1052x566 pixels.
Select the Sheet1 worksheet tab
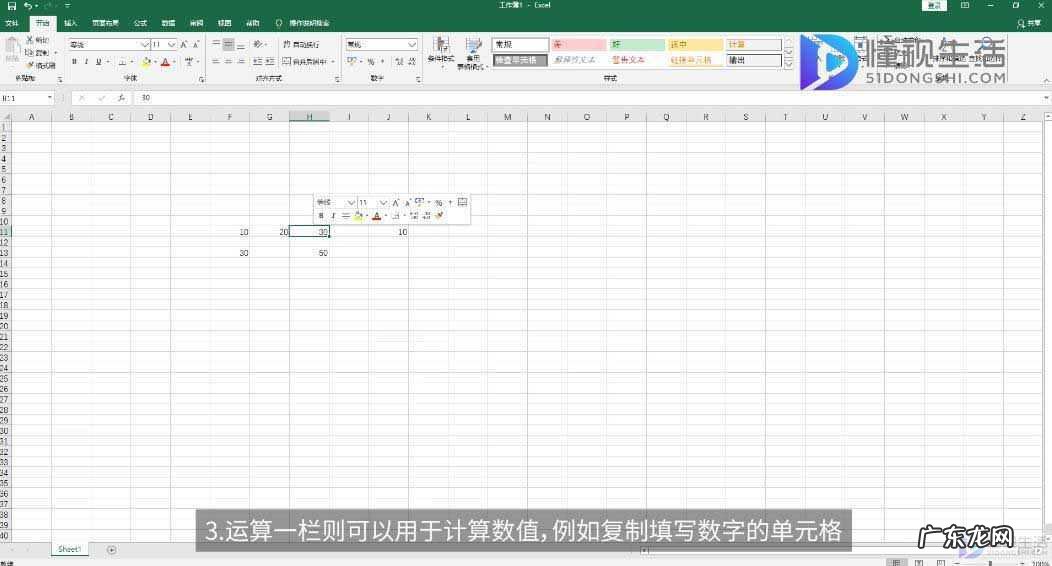69,549
